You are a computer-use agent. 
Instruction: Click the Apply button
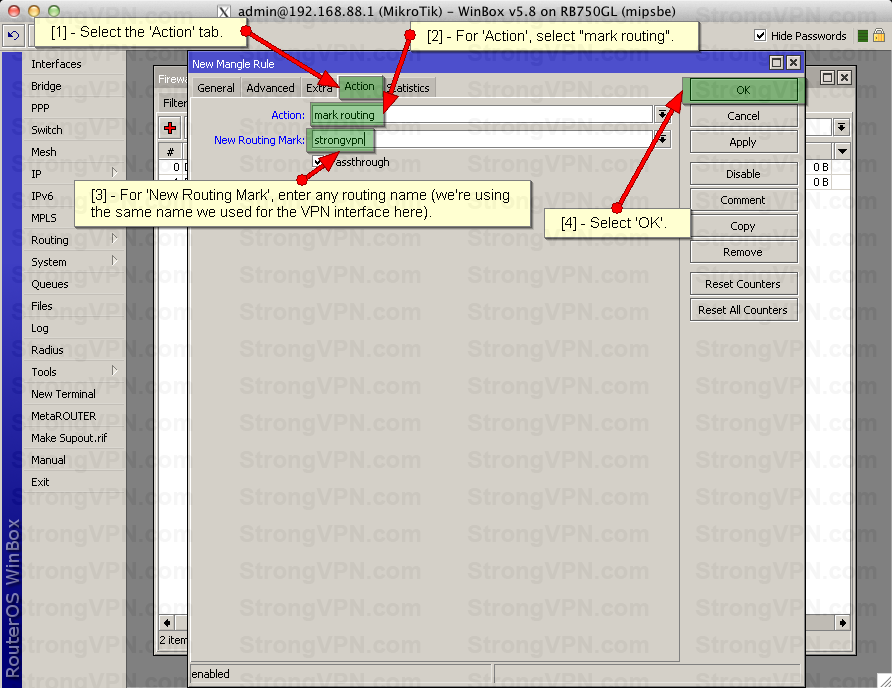[743, 142]
